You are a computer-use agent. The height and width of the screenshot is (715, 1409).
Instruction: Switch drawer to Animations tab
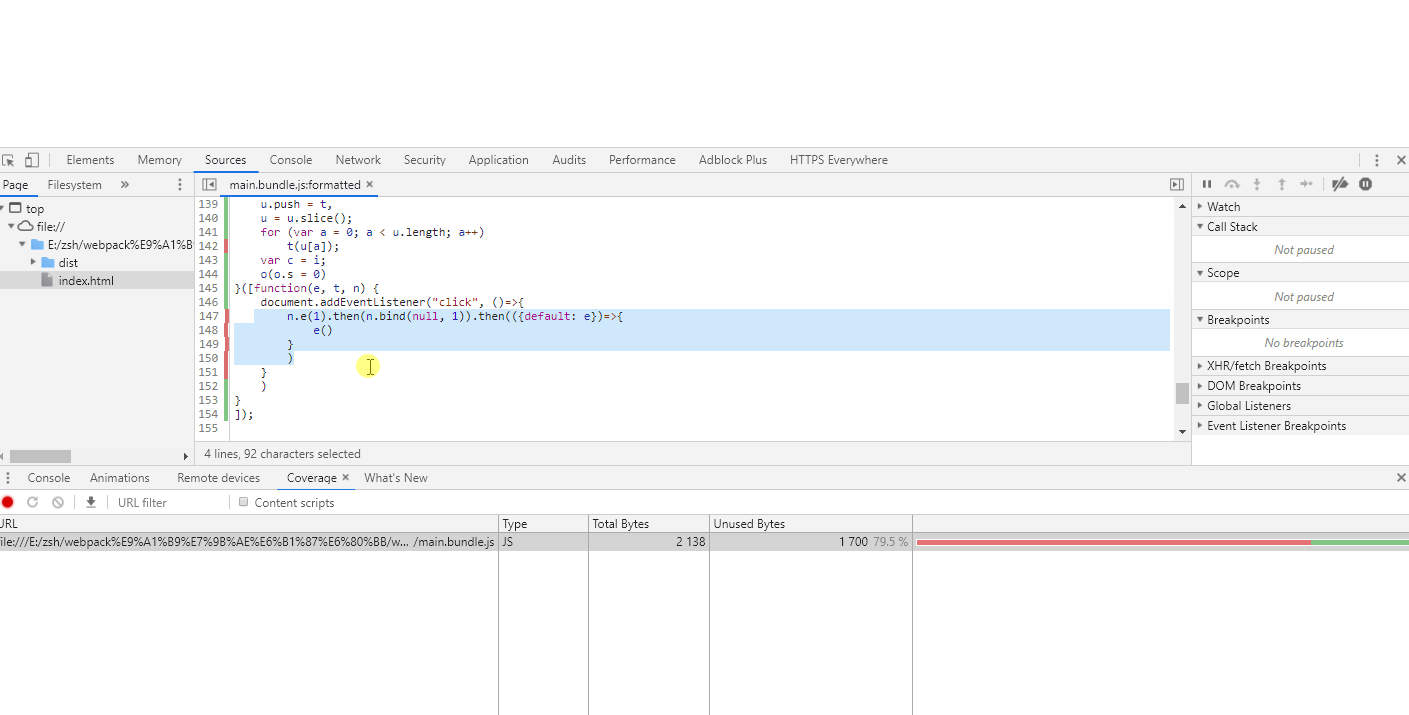[x=120, y=478]
